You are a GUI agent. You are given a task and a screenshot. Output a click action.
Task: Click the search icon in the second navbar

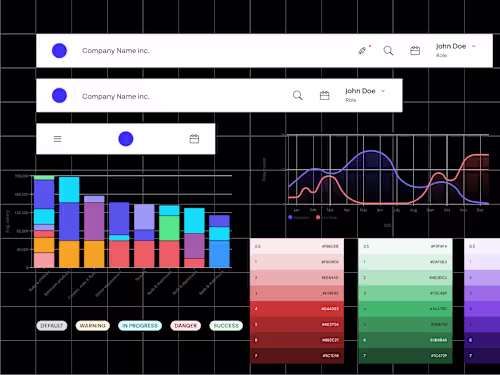click(x=298, y=96)
